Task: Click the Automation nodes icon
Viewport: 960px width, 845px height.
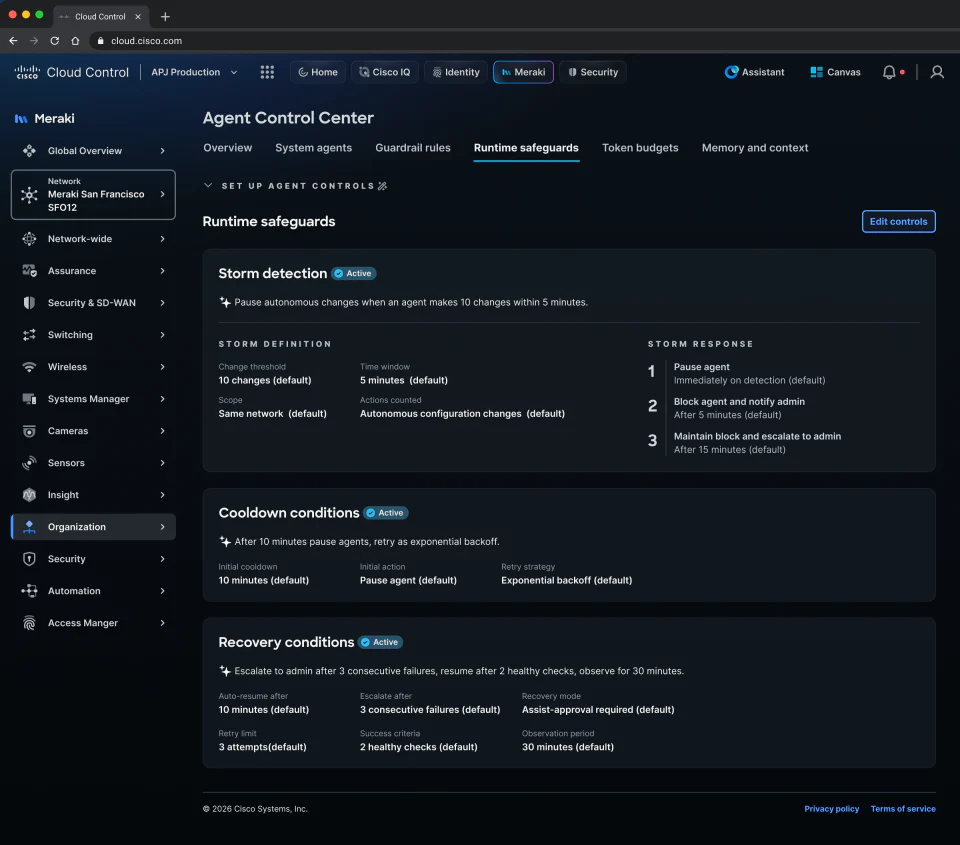Action: [29, 591]
